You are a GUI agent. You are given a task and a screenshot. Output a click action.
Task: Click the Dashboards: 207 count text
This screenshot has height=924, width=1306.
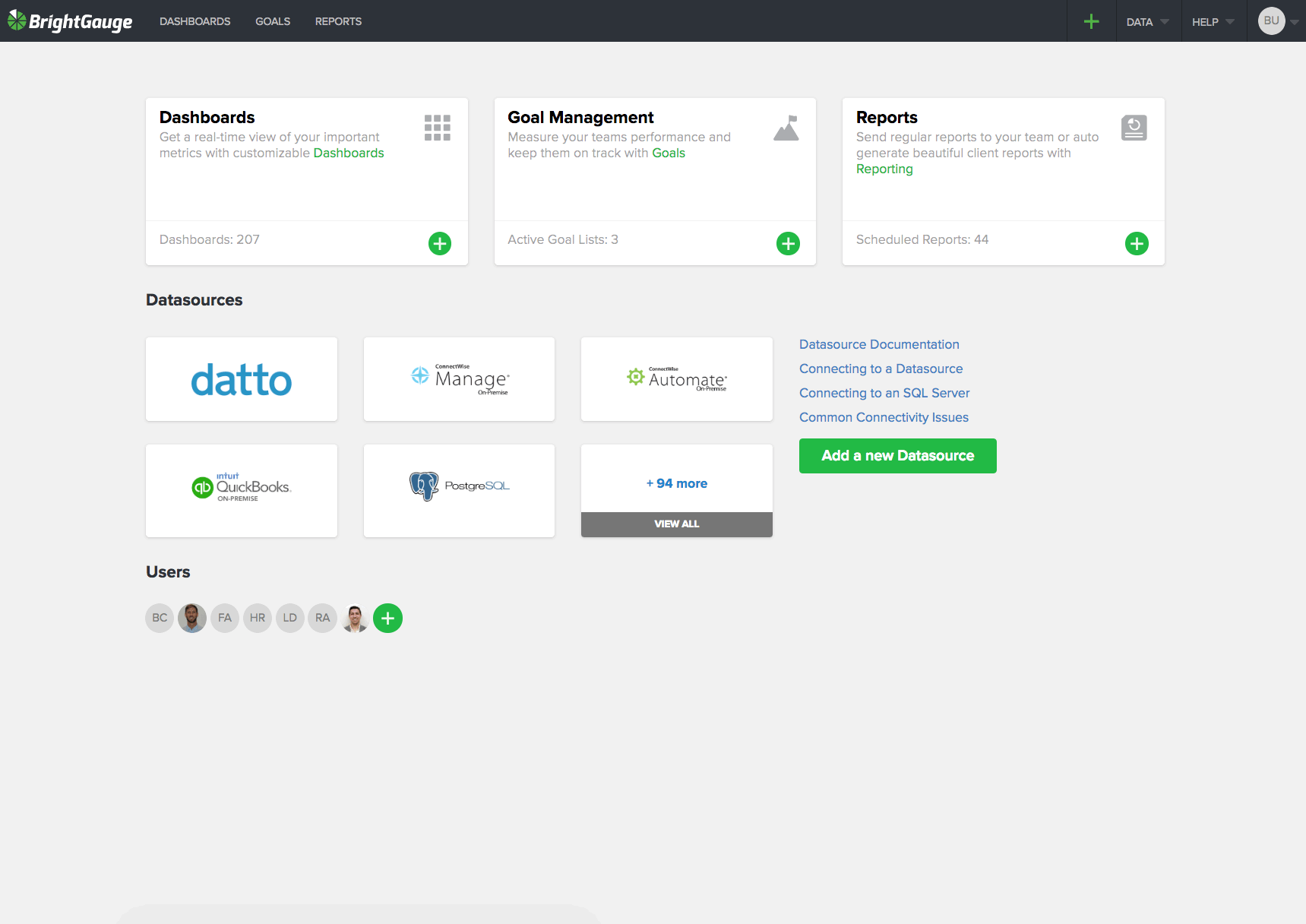click(x=210, y=239)
